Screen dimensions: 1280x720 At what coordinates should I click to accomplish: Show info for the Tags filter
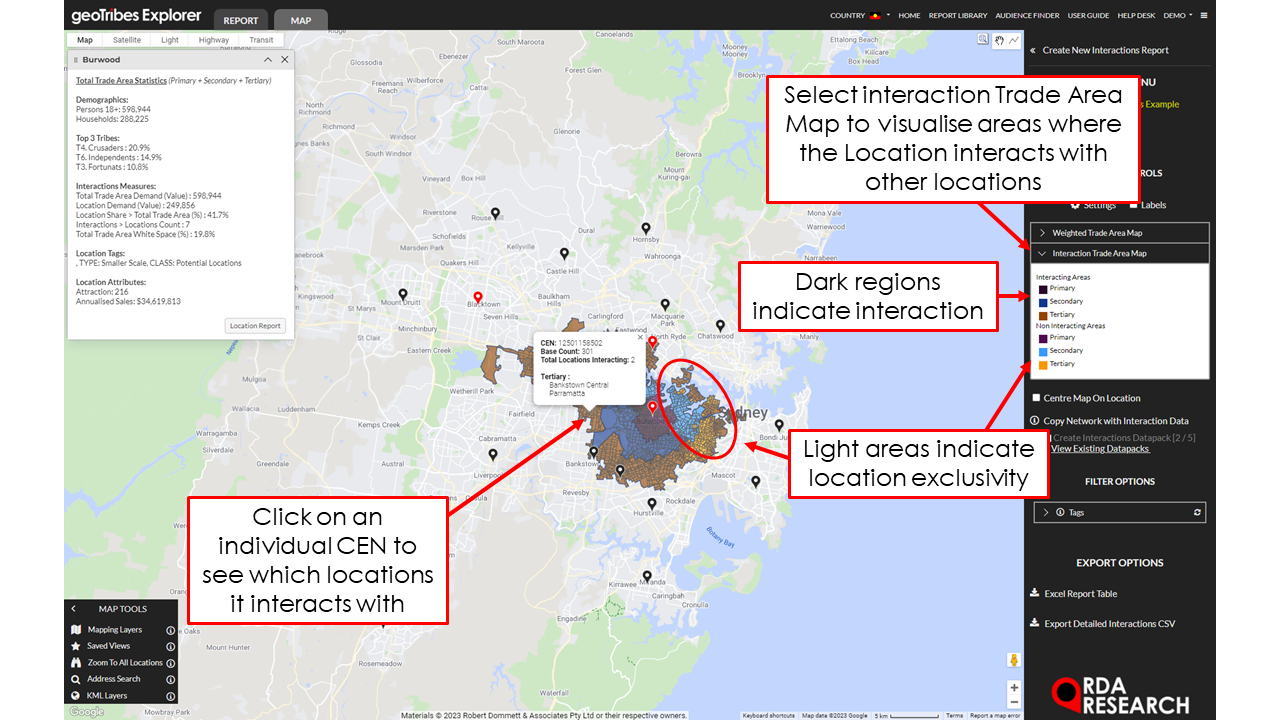1060,512
